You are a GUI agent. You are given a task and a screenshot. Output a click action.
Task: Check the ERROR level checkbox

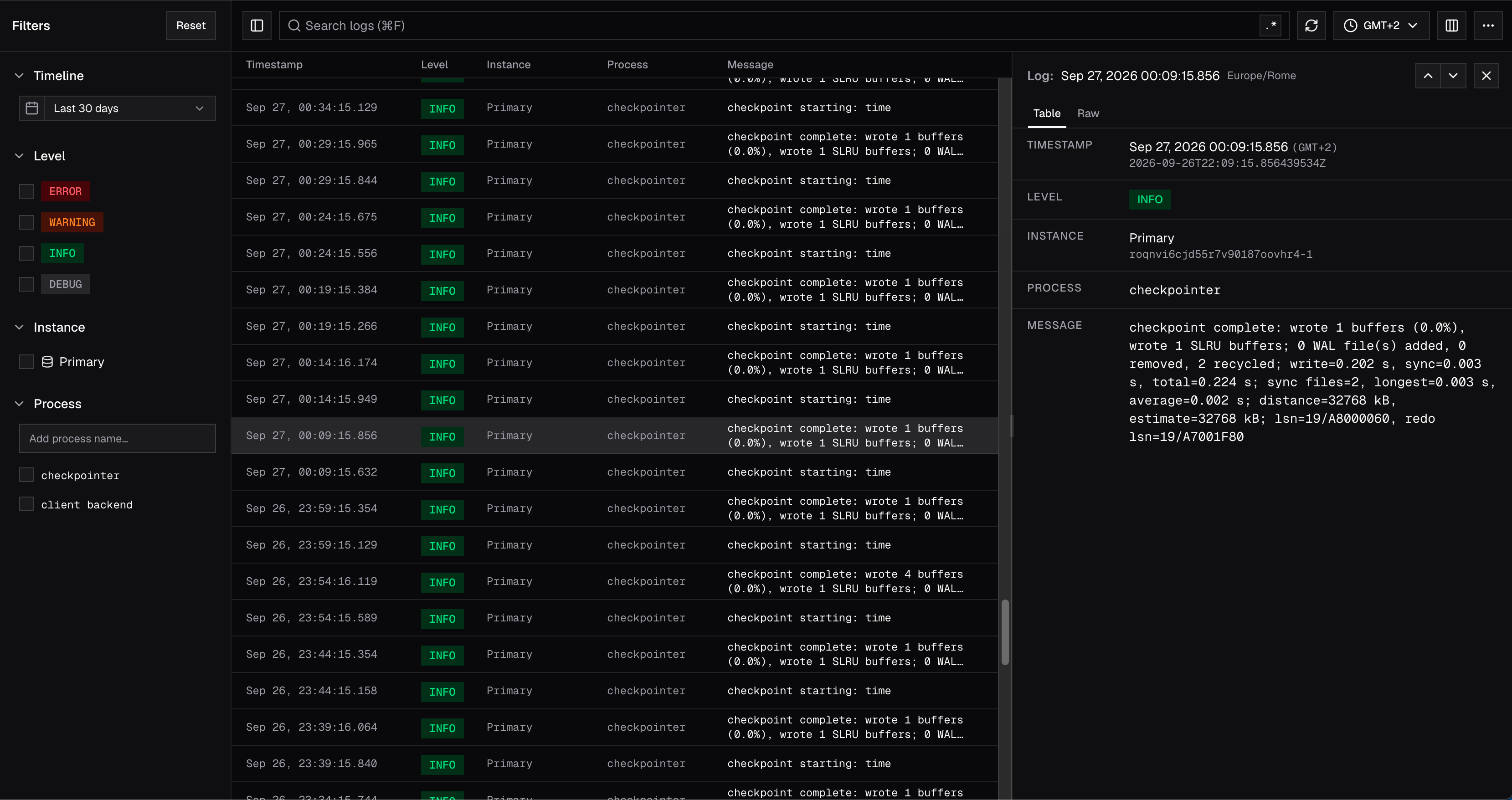(x=26, y=191)
